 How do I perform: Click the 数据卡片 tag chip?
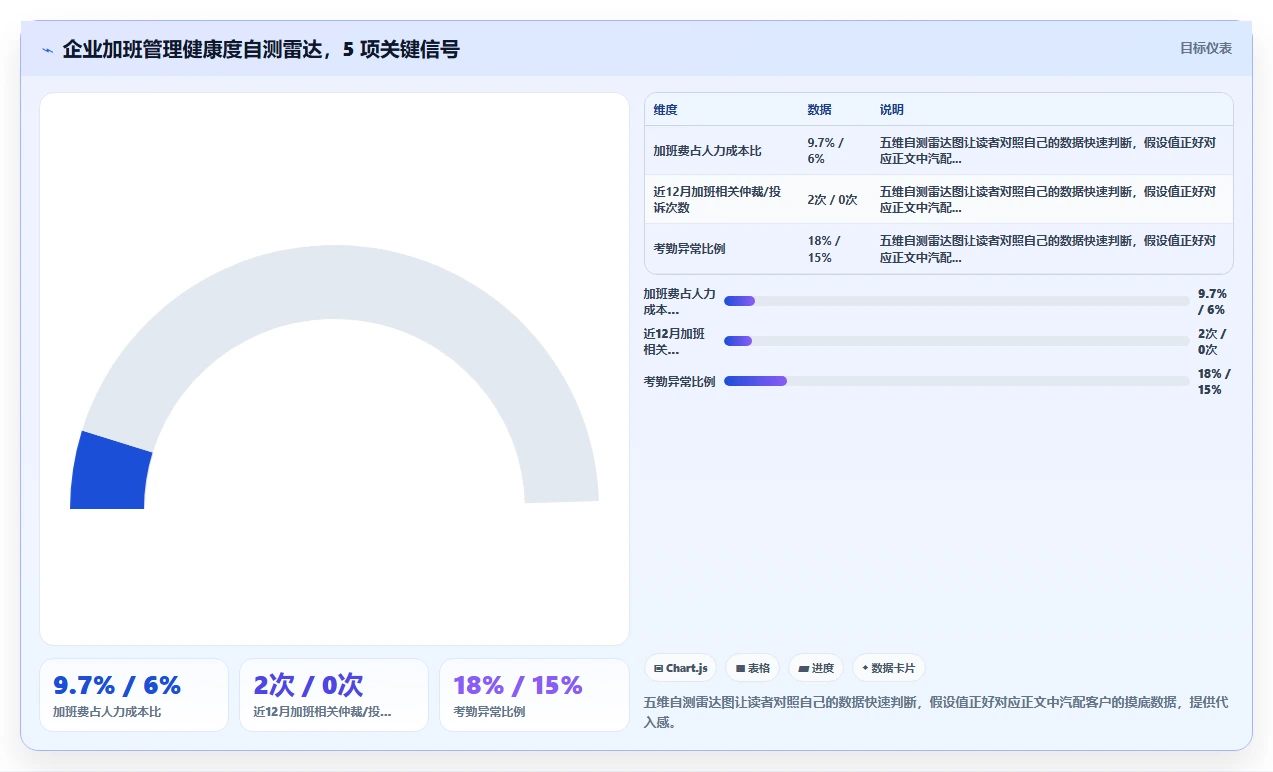click(889, 668)
